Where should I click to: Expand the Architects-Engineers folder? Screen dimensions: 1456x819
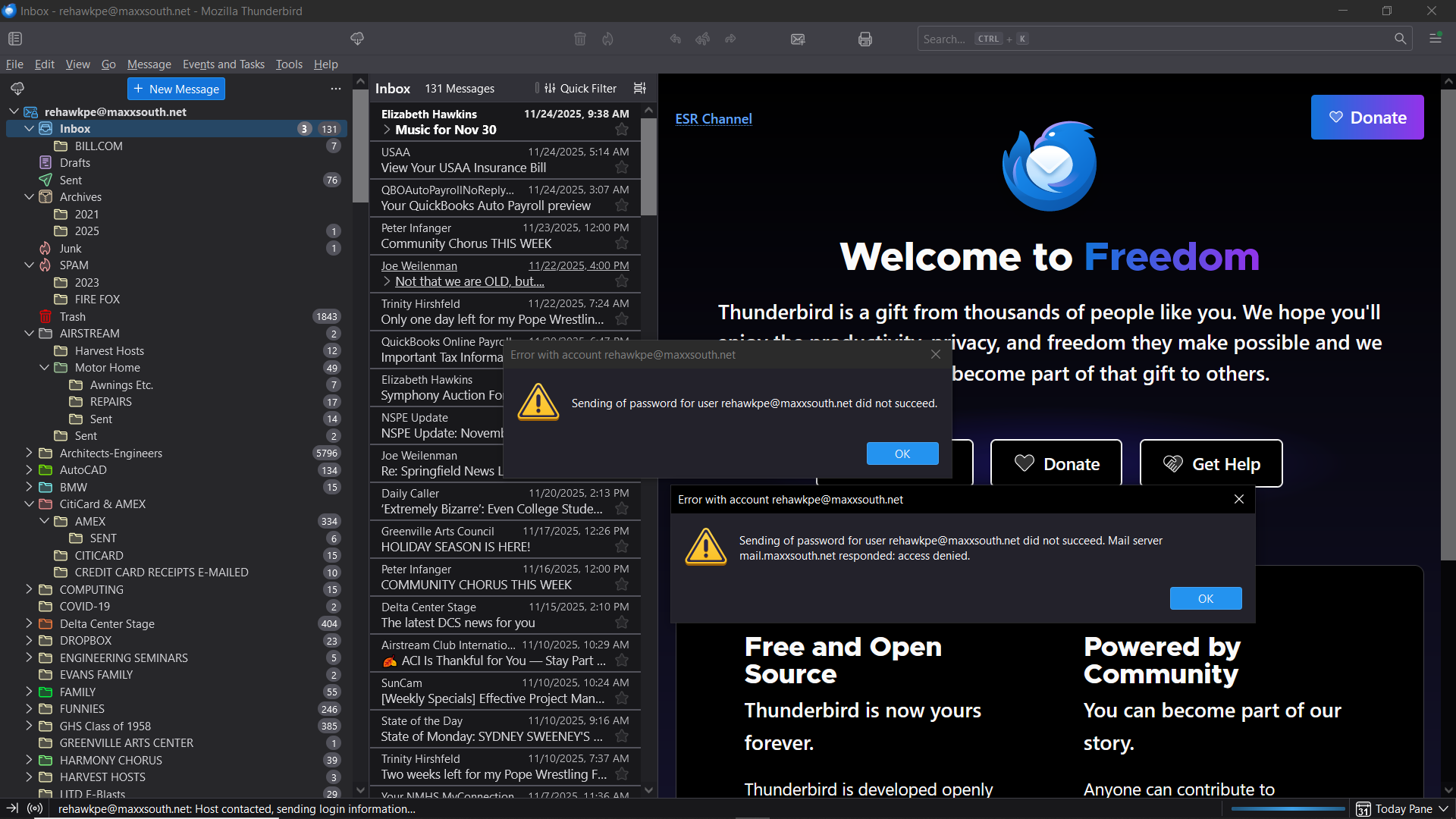[x=29, y=453]
